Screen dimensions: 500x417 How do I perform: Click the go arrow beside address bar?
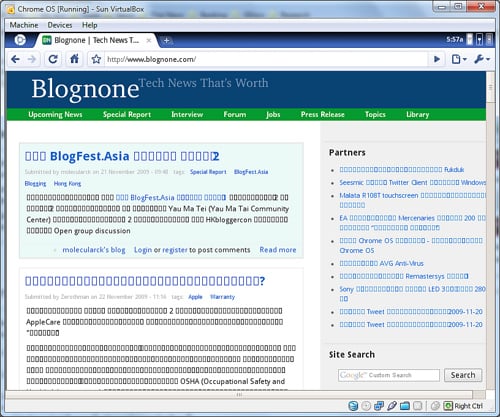point(437,59)
